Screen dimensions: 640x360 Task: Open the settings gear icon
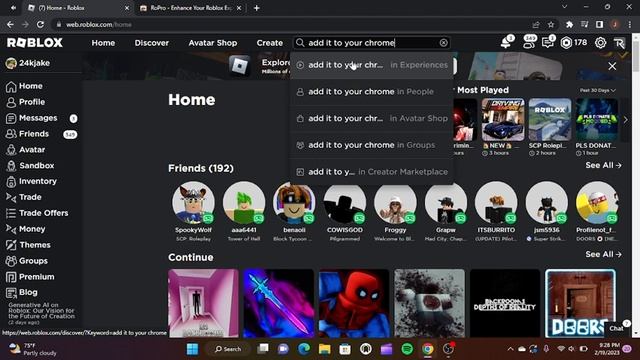(x=600, y=42)
